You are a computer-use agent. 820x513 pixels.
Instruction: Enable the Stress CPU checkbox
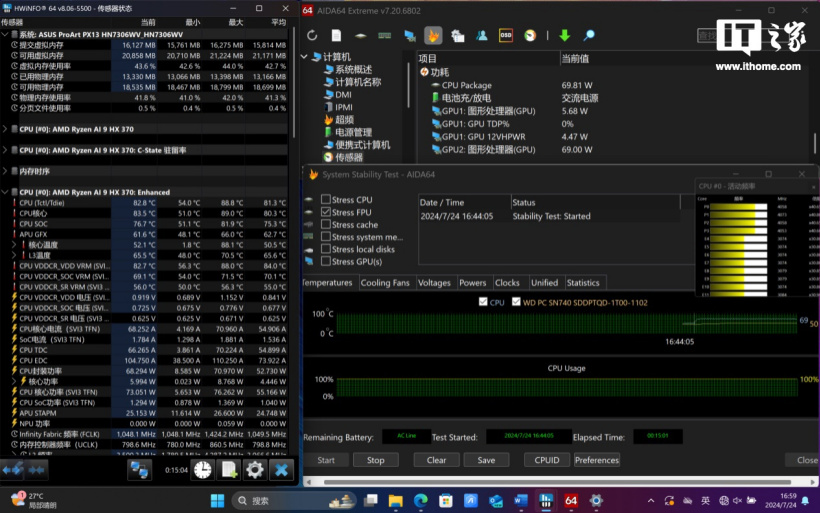[x=325, y=200]
